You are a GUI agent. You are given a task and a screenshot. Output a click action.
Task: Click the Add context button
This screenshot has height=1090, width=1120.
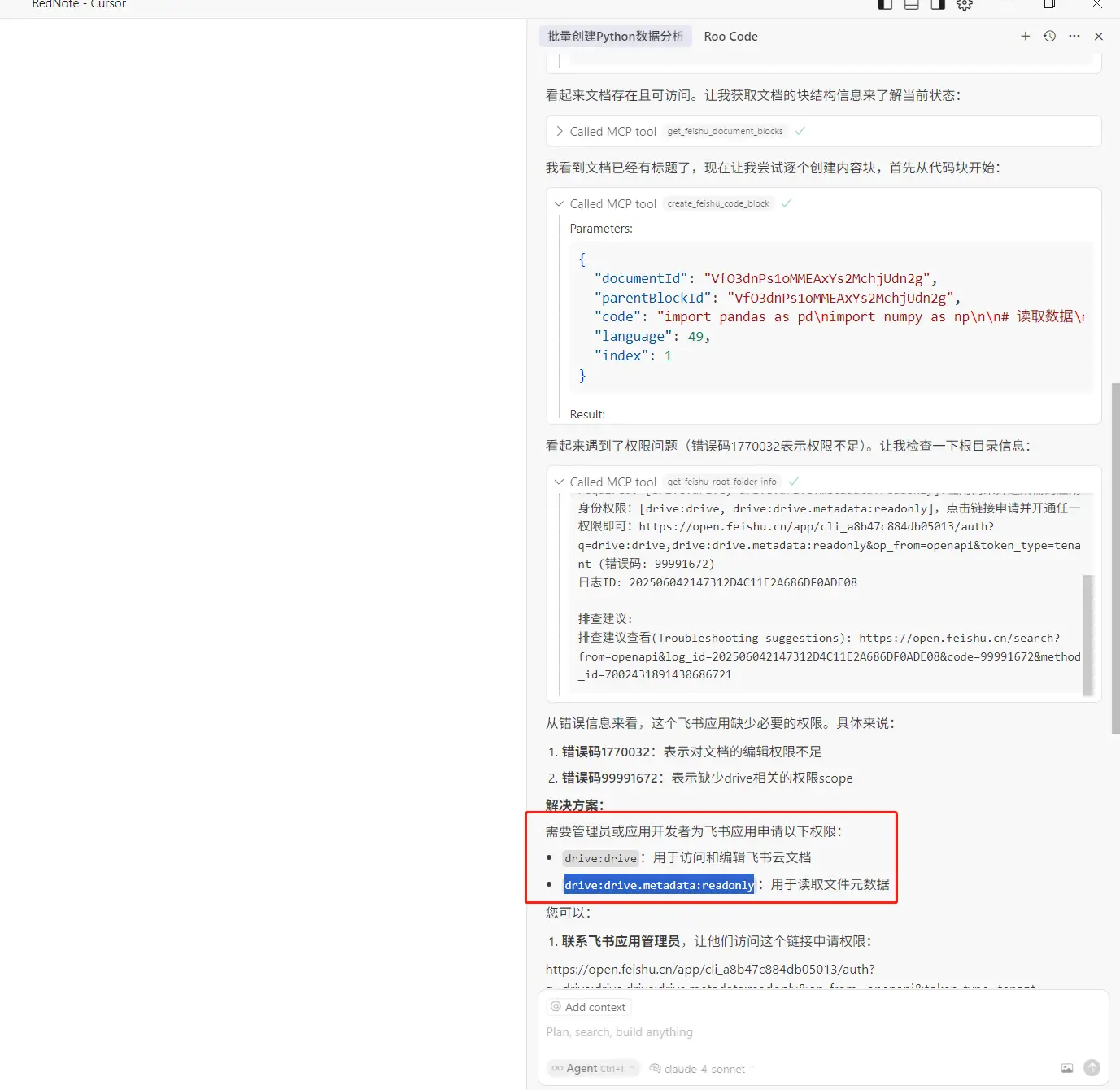tap(589, 1007)
